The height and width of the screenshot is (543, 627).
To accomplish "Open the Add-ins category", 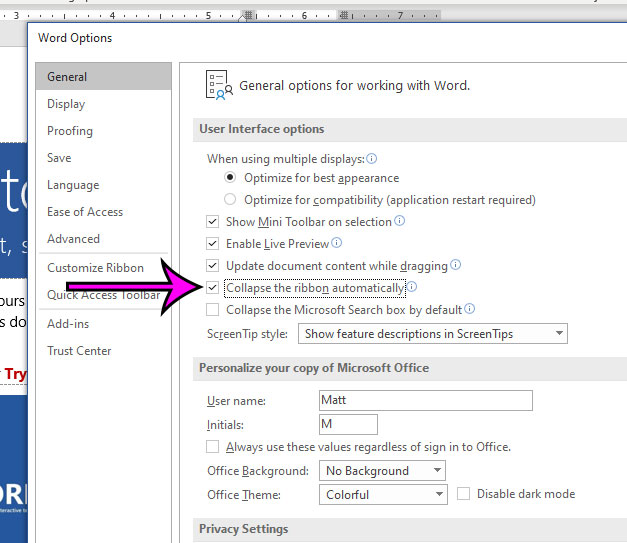I will [103, 323].
